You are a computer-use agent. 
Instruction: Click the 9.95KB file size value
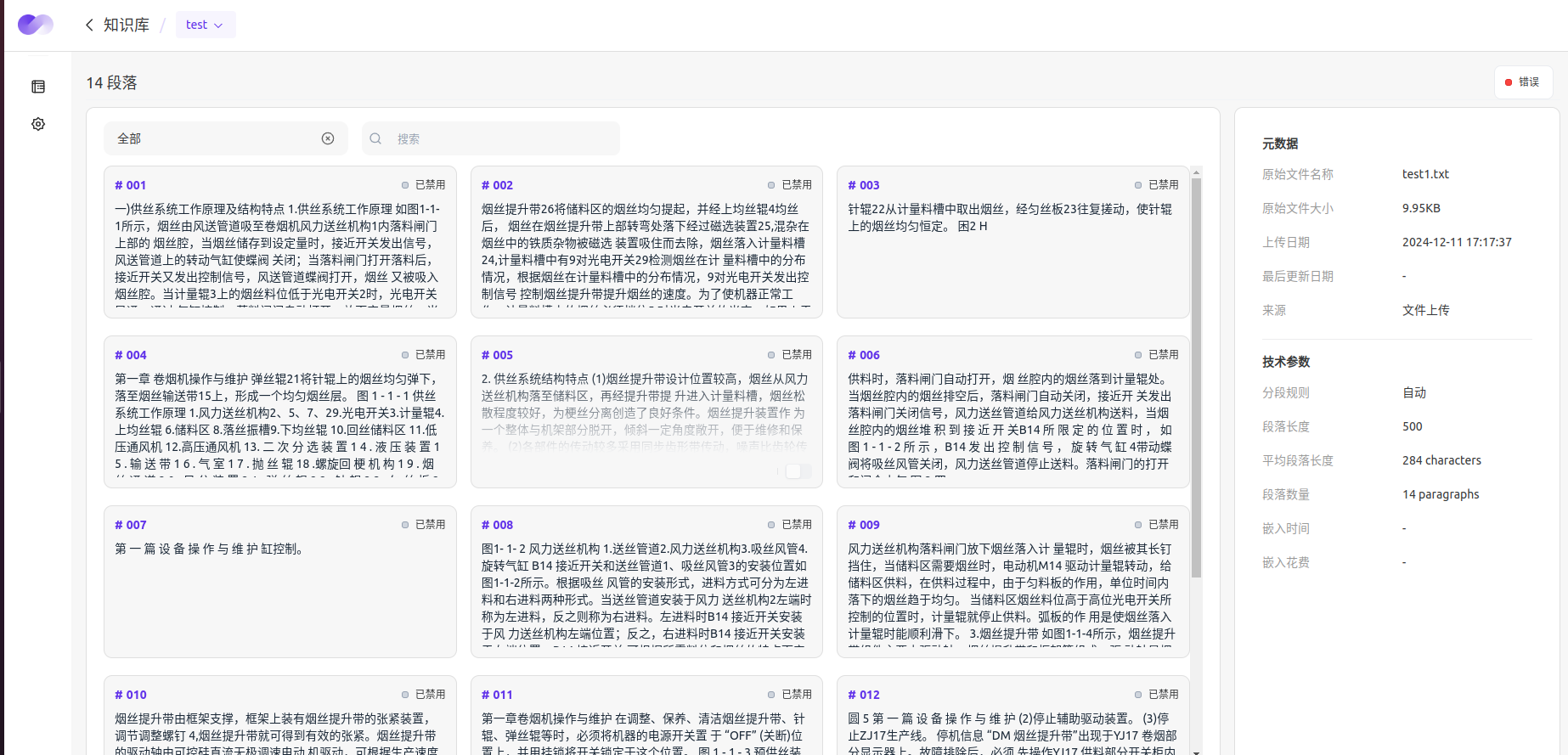click(x=1421, y=208)
